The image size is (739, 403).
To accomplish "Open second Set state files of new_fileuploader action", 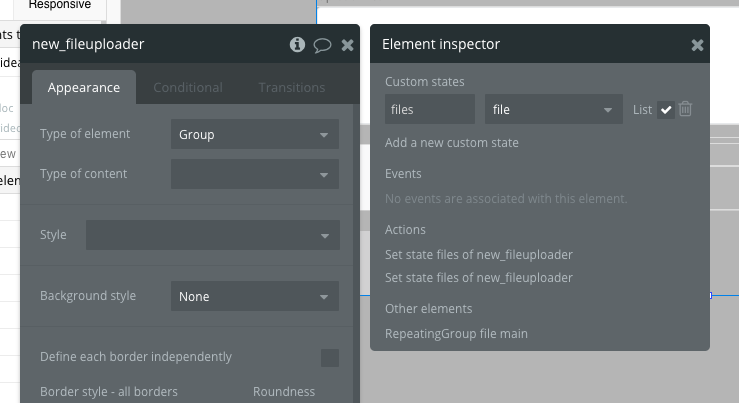I will point(479,277).
